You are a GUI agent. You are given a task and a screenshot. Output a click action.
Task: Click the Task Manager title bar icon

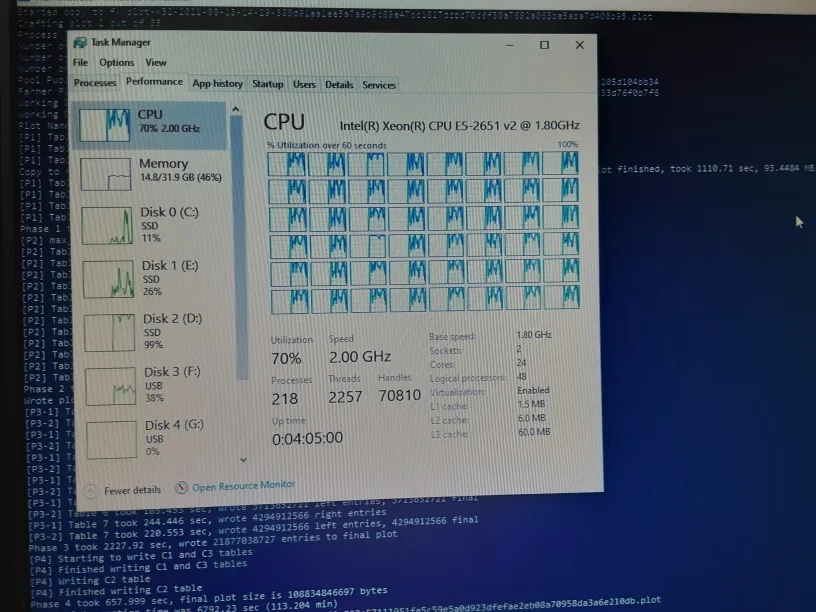click(80, 43)
